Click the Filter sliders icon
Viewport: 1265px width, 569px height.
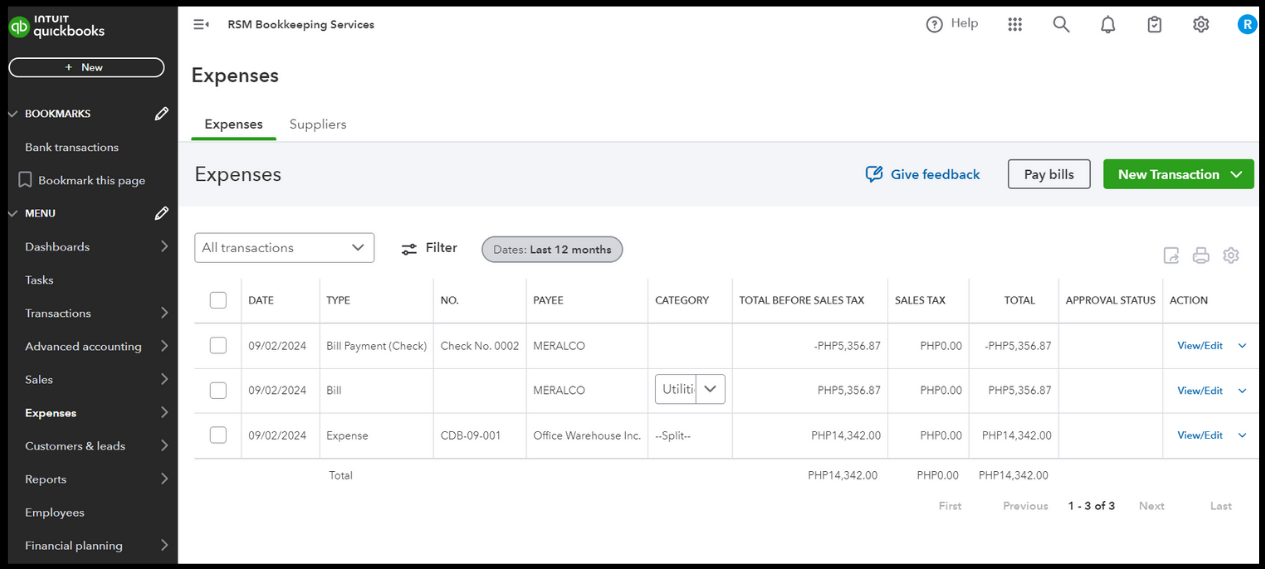click(x=409, y=249)
